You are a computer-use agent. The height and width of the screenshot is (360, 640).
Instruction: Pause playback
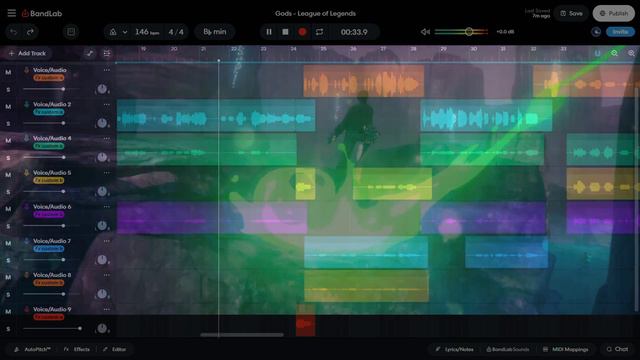pos(269,32)
